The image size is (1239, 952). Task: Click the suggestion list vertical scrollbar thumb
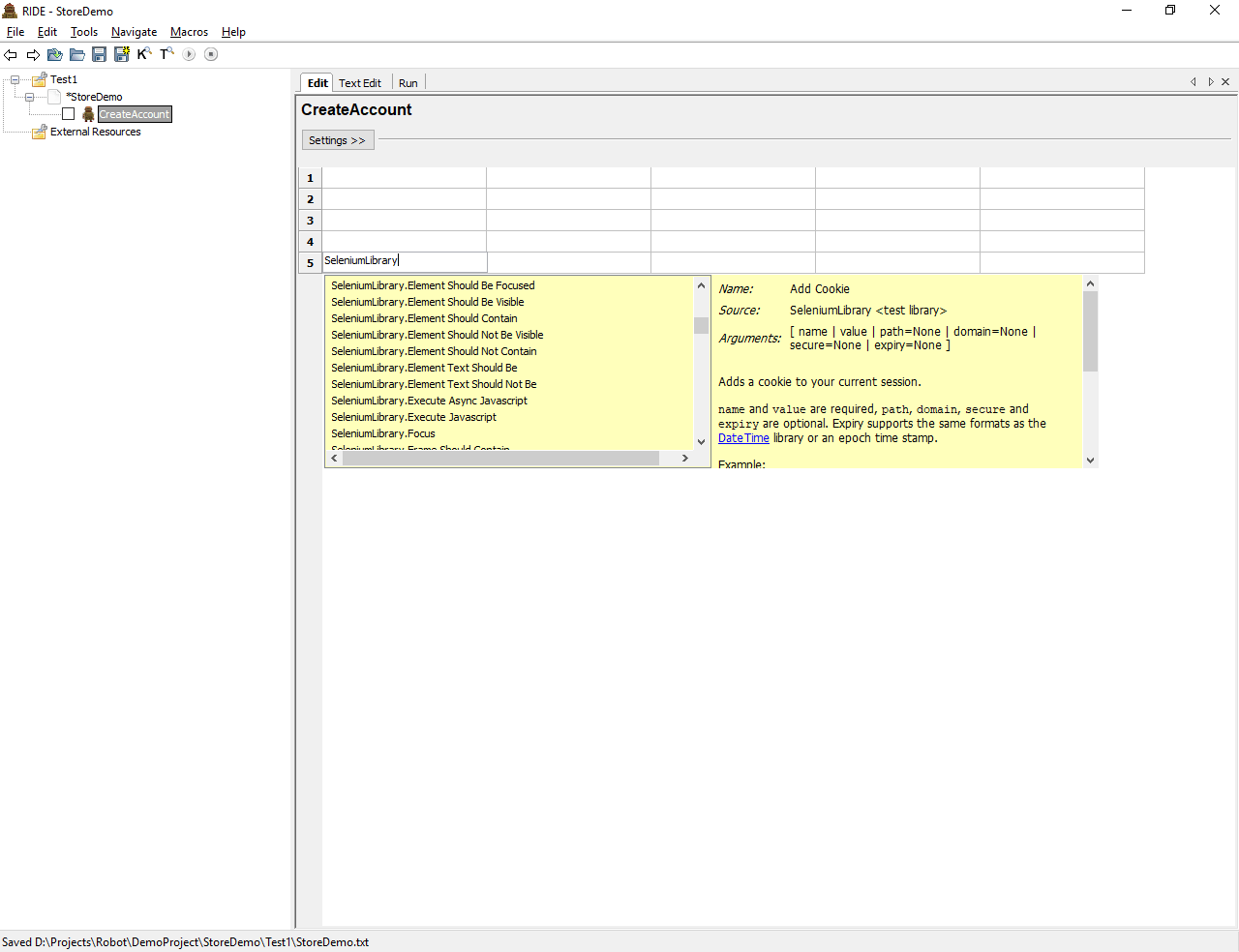[702, 324]
